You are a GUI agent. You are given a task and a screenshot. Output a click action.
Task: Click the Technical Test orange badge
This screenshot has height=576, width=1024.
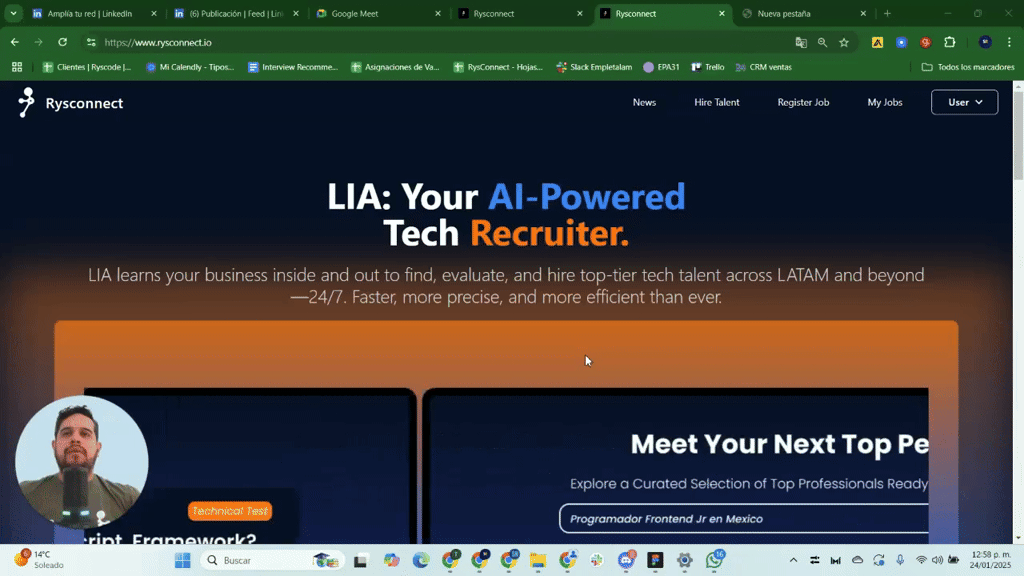230,511
